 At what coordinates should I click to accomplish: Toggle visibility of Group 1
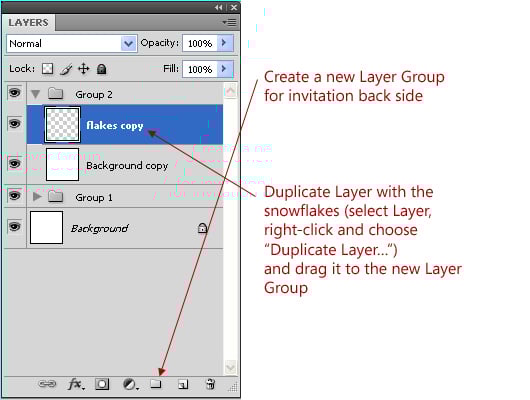tap(14, 196)
